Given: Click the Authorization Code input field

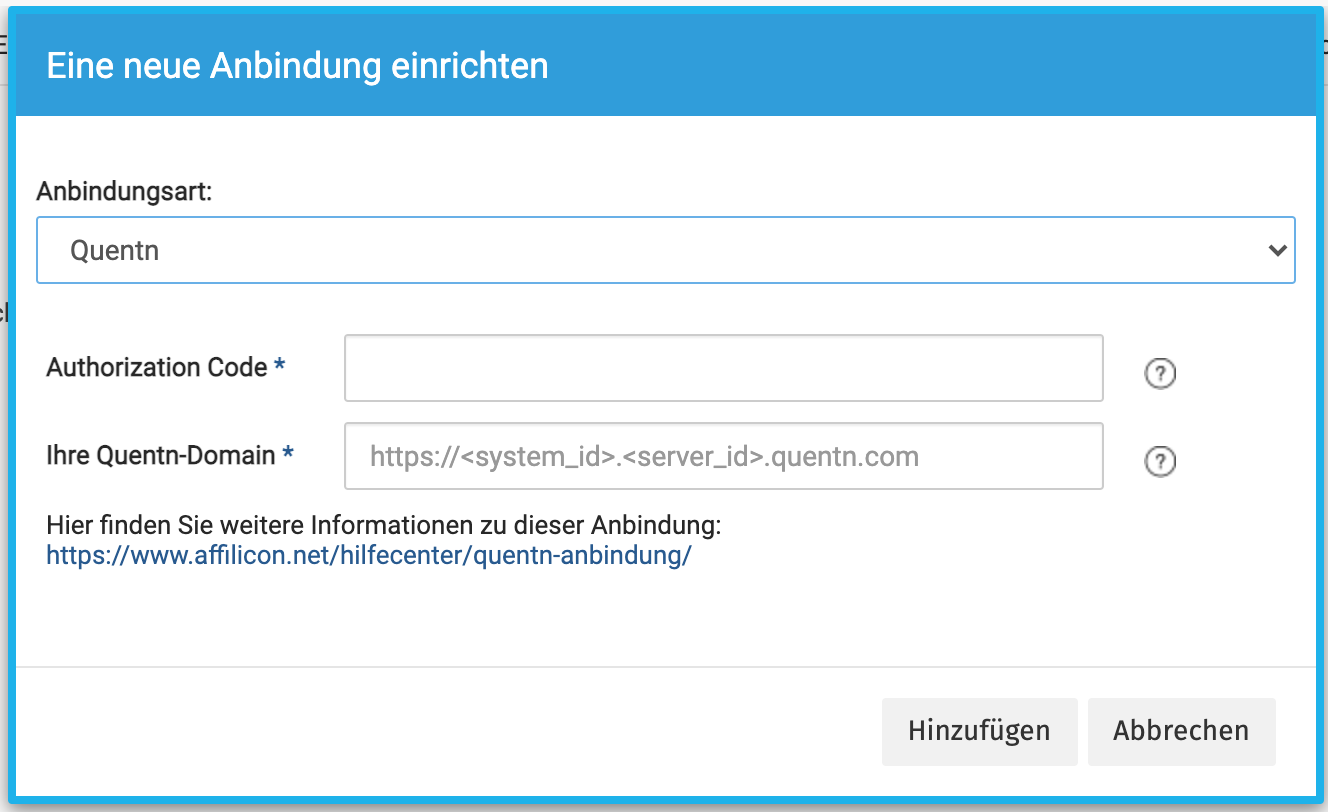Looking at the screenshot, I should coord(724,368).
